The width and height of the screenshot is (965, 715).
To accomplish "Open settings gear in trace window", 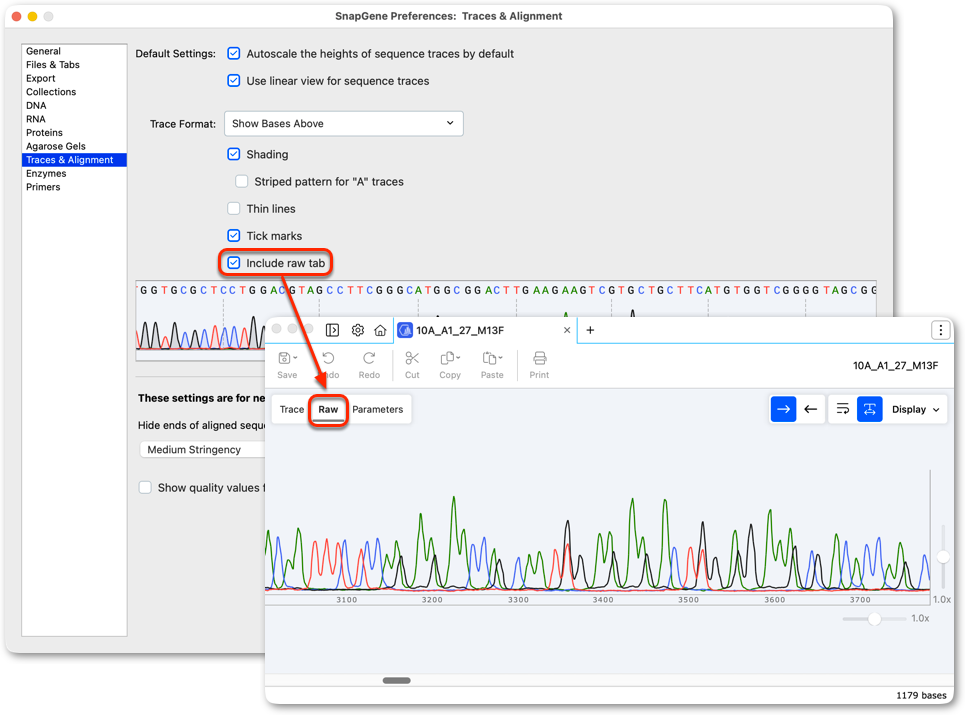I will [x=358, y=330].
